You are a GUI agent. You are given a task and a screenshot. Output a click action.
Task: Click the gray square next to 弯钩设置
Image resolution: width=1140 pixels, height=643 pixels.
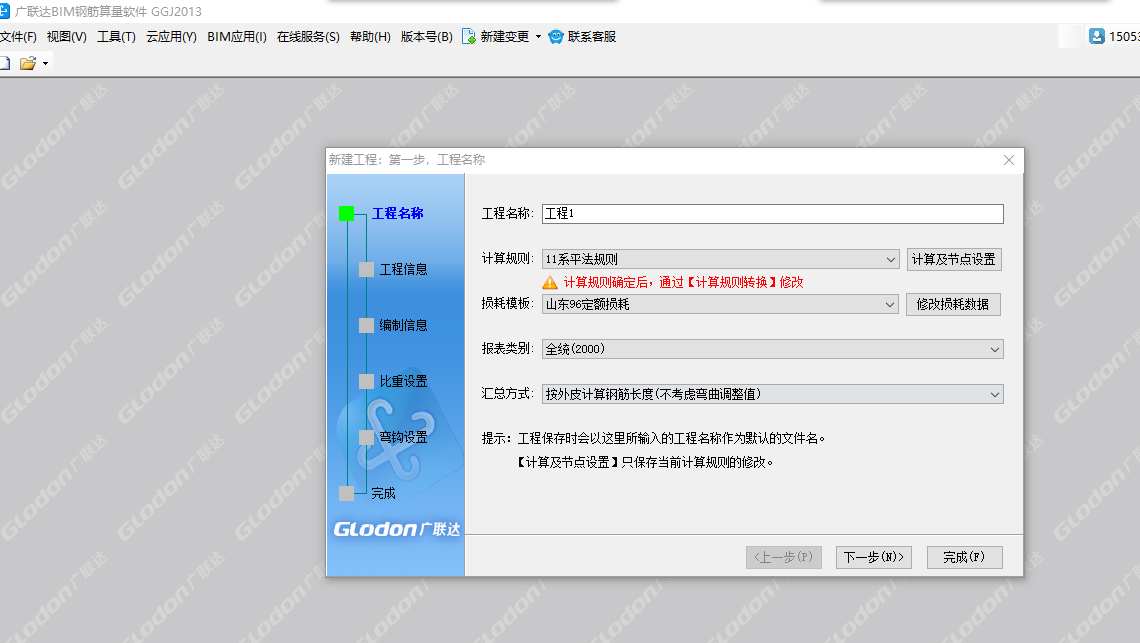pyautogui.click(x=366, y=437)
